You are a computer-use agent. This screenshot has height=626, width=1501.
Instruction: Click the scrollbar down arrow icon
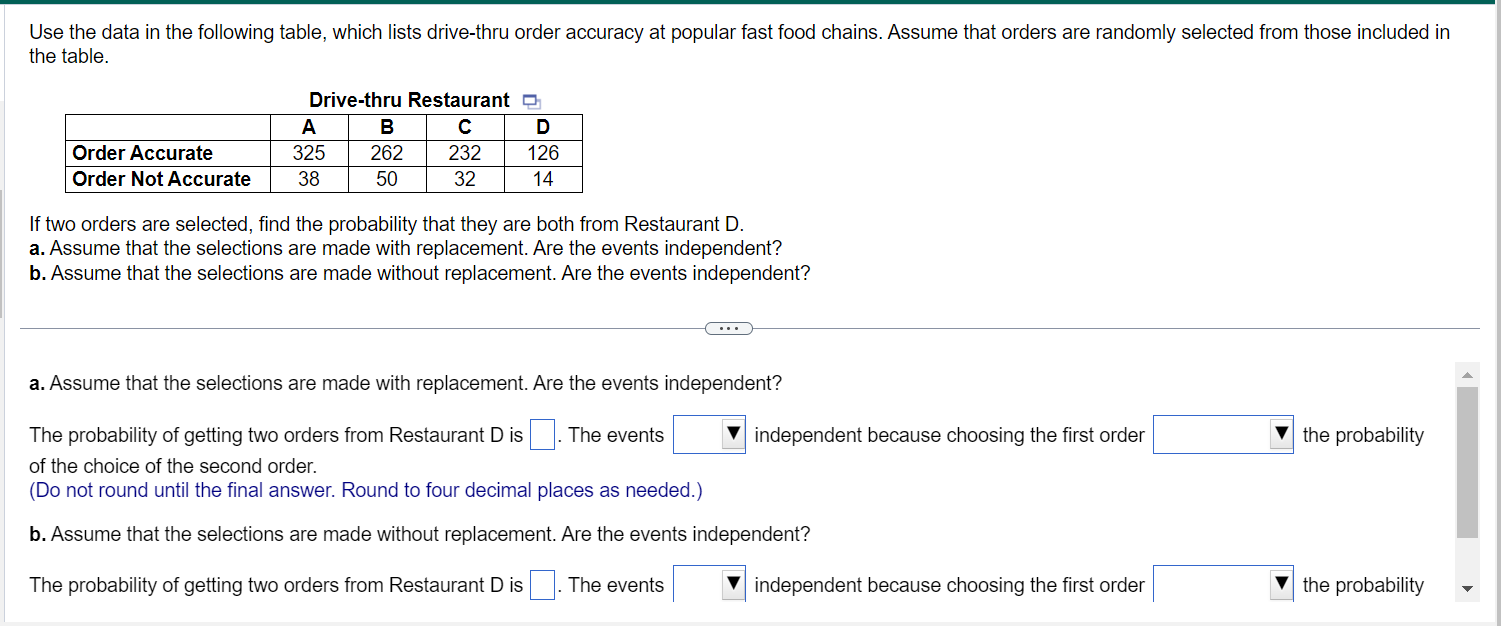(1467, 590)
